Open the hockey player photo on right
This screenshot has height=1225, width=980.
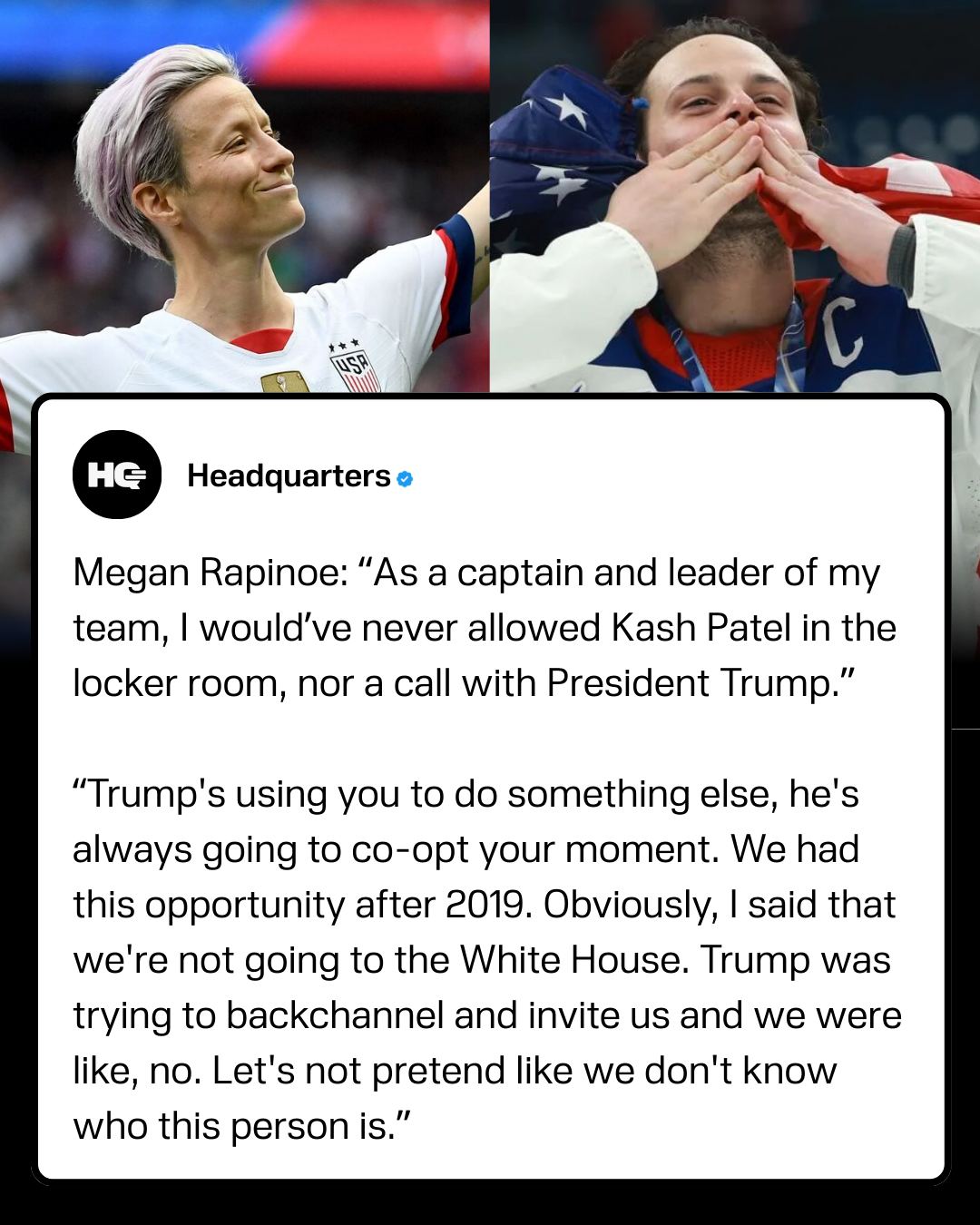click(735, 196)
